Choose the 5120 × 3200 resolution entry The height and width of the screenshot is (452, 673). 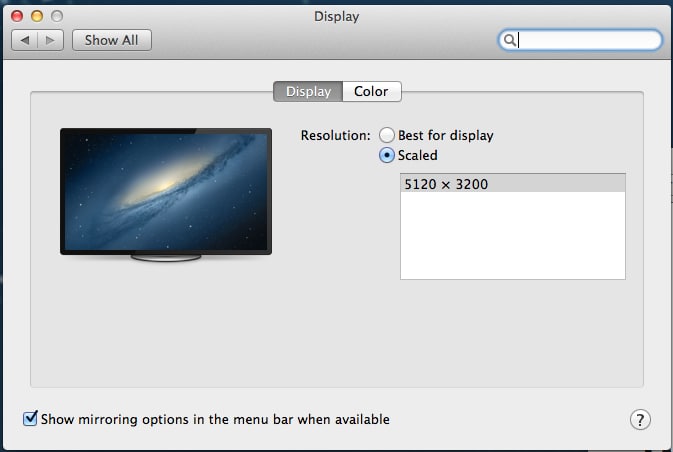tap(512, 184)
